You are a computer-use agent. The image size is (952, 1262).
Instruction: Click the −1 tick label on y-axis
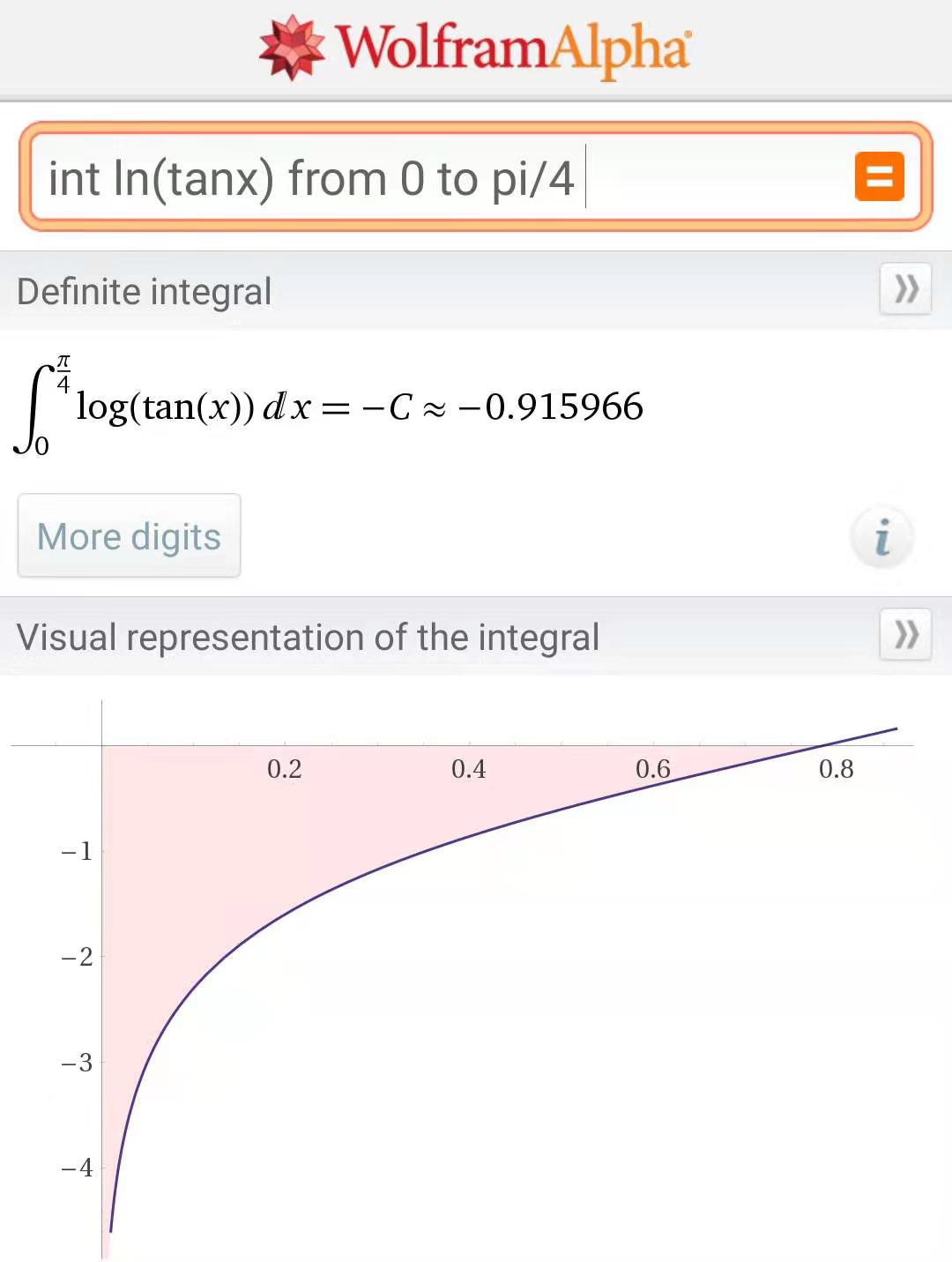point(77,851)
